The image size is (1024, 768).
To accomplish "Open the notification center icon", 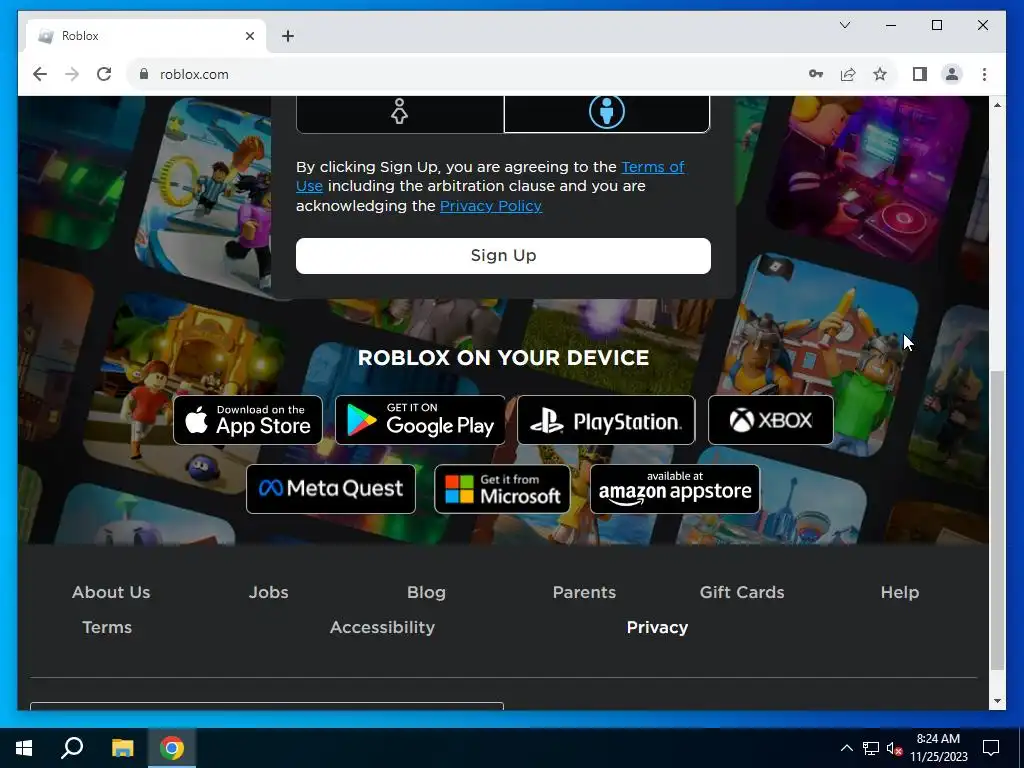I will click(991, 748).
